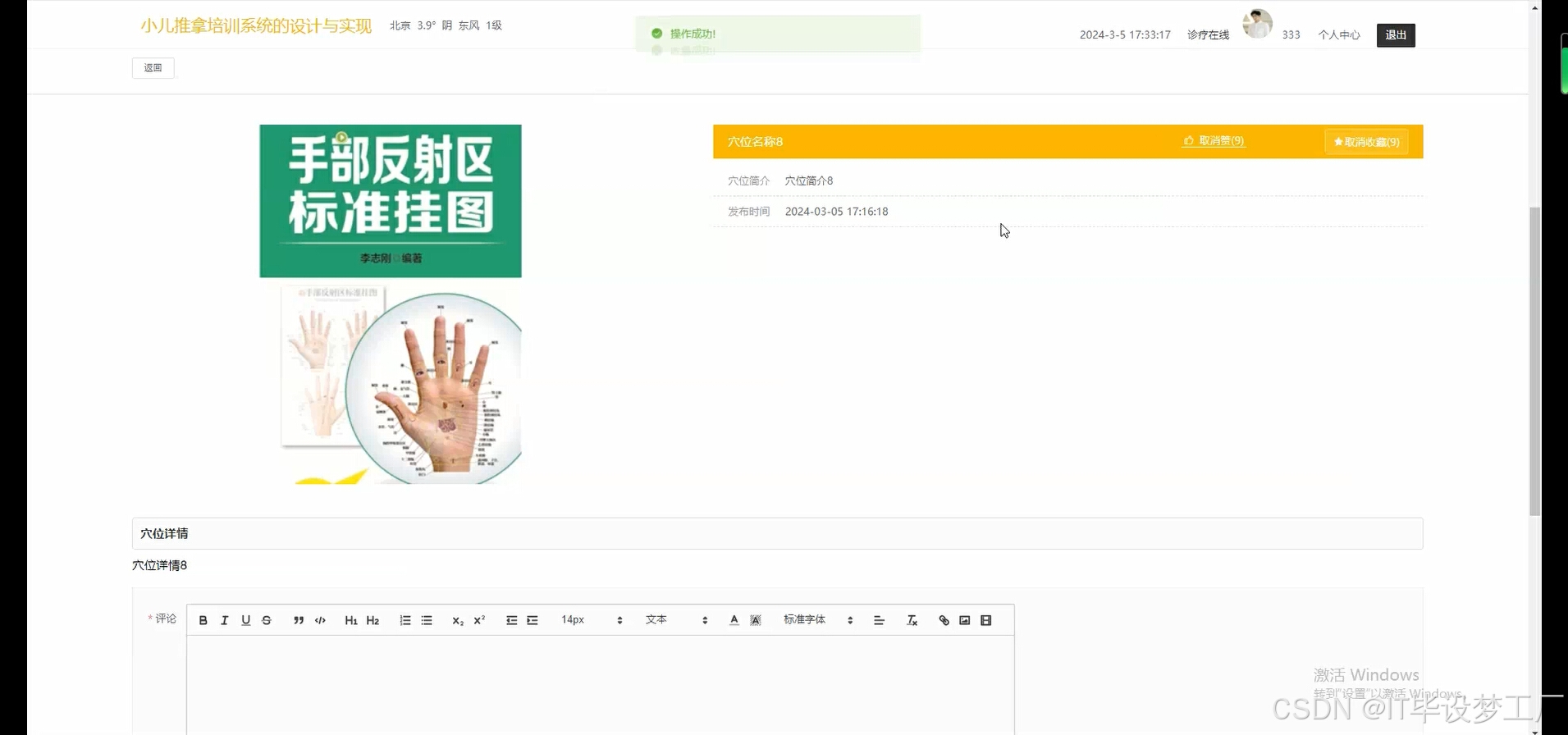Image resolution: width=1568 pixels, height=735 pixels.
Task: Toggle strikethrough formatting in comment editor
Action: tap(267, 620)
